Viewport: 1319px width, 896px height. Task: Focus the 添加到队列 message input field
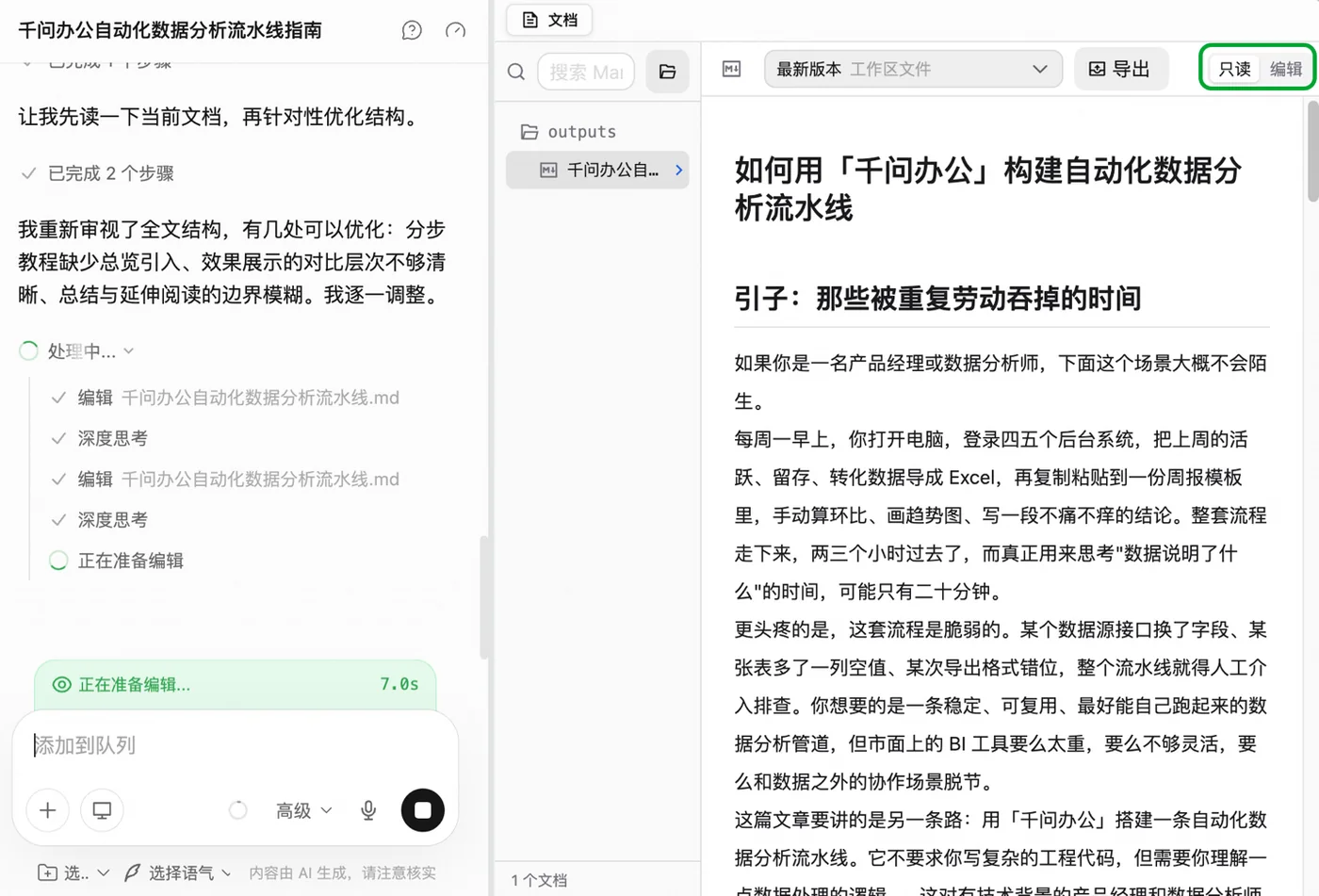point(236,745)
